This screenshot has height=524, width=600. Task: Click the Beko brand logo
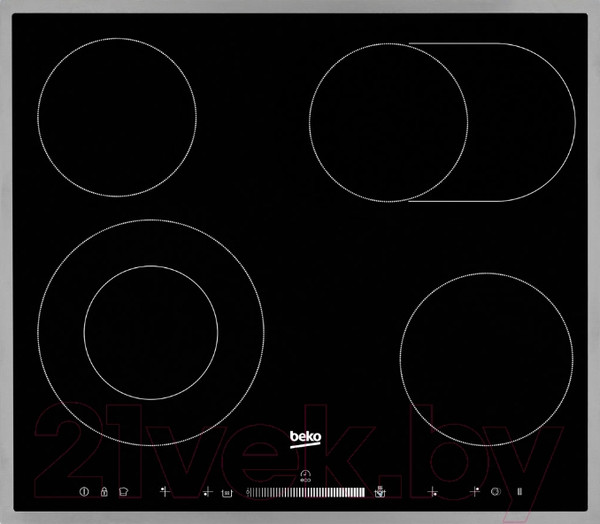click(304, 437)
